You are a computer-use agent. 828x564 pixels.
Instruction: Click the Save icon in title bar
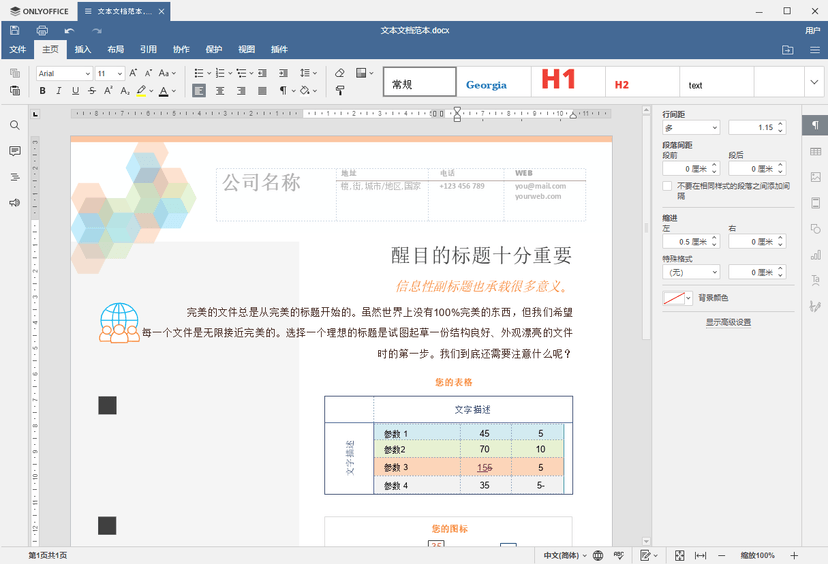(x=15, y=31)
